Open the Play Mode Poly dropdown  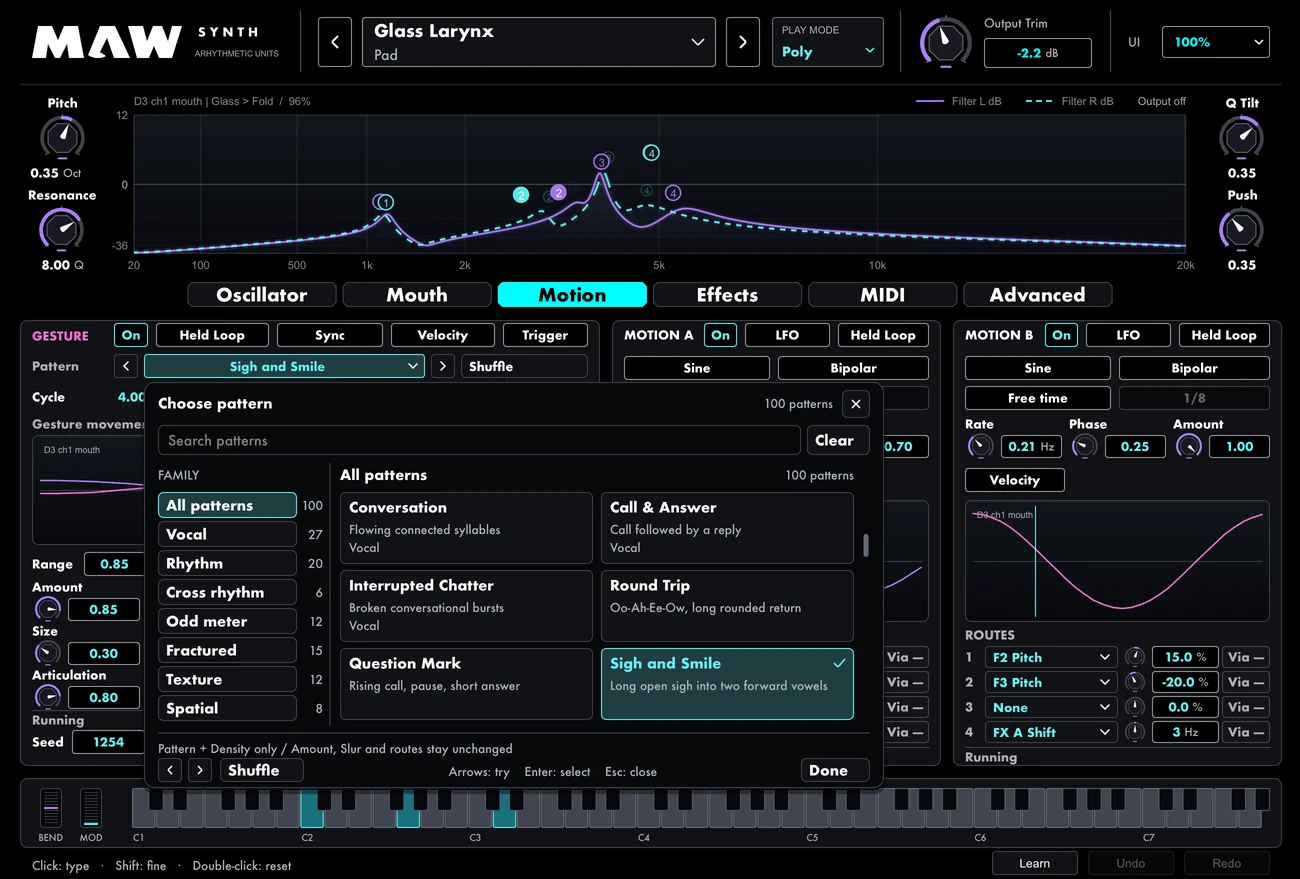[x=828, y=42]
